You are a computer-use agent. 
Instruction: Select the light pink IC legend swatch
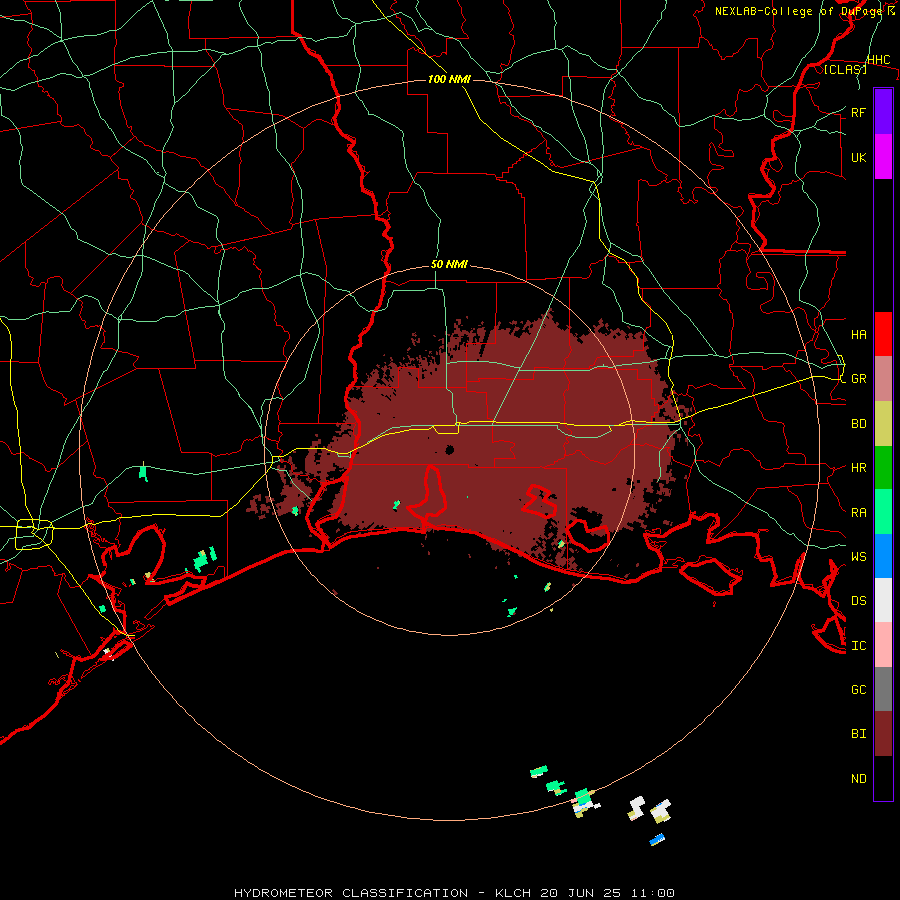(883, 645)
